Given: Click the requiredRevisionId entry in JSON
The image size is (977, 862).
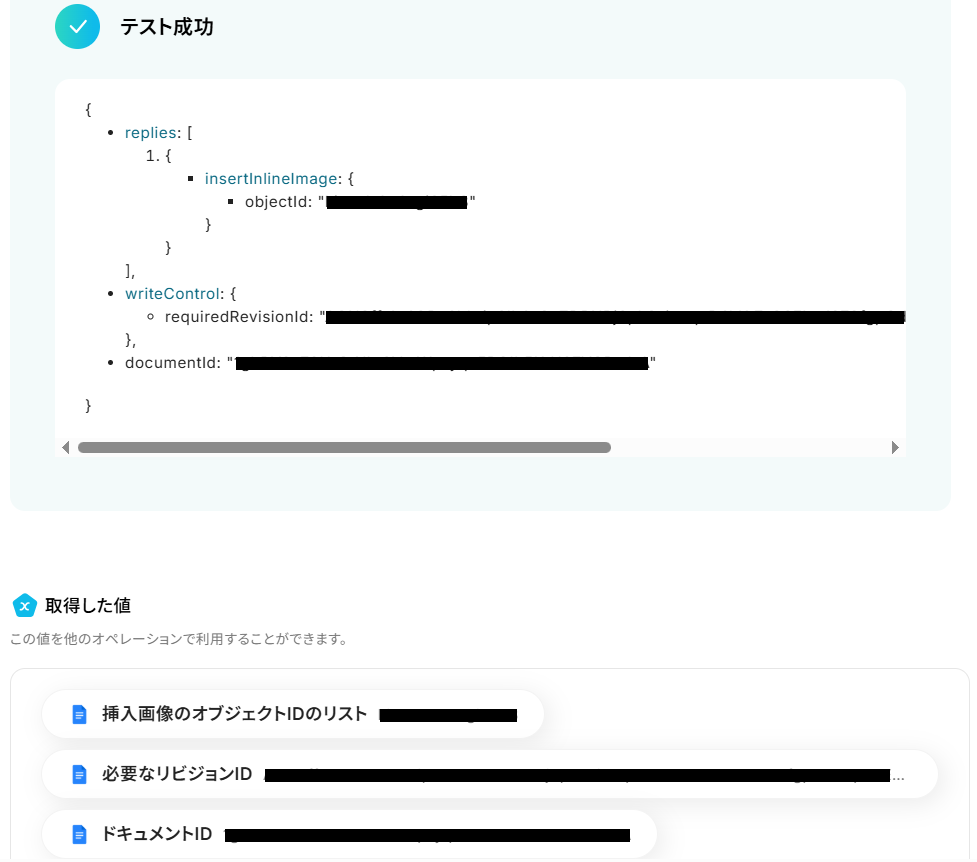Looking at the screenshot, I should 535,317.
